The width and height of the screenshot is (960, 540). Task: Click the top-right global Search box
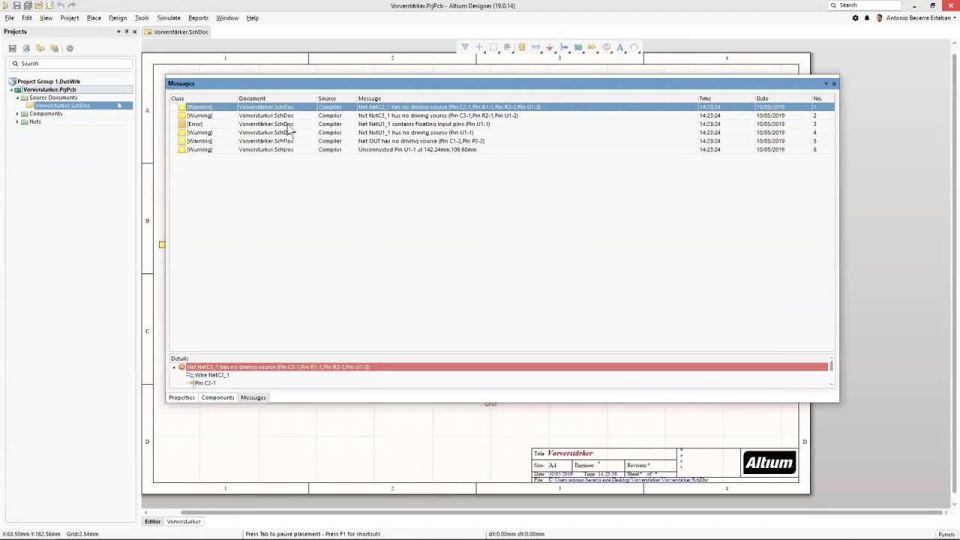tap(864, 5)
